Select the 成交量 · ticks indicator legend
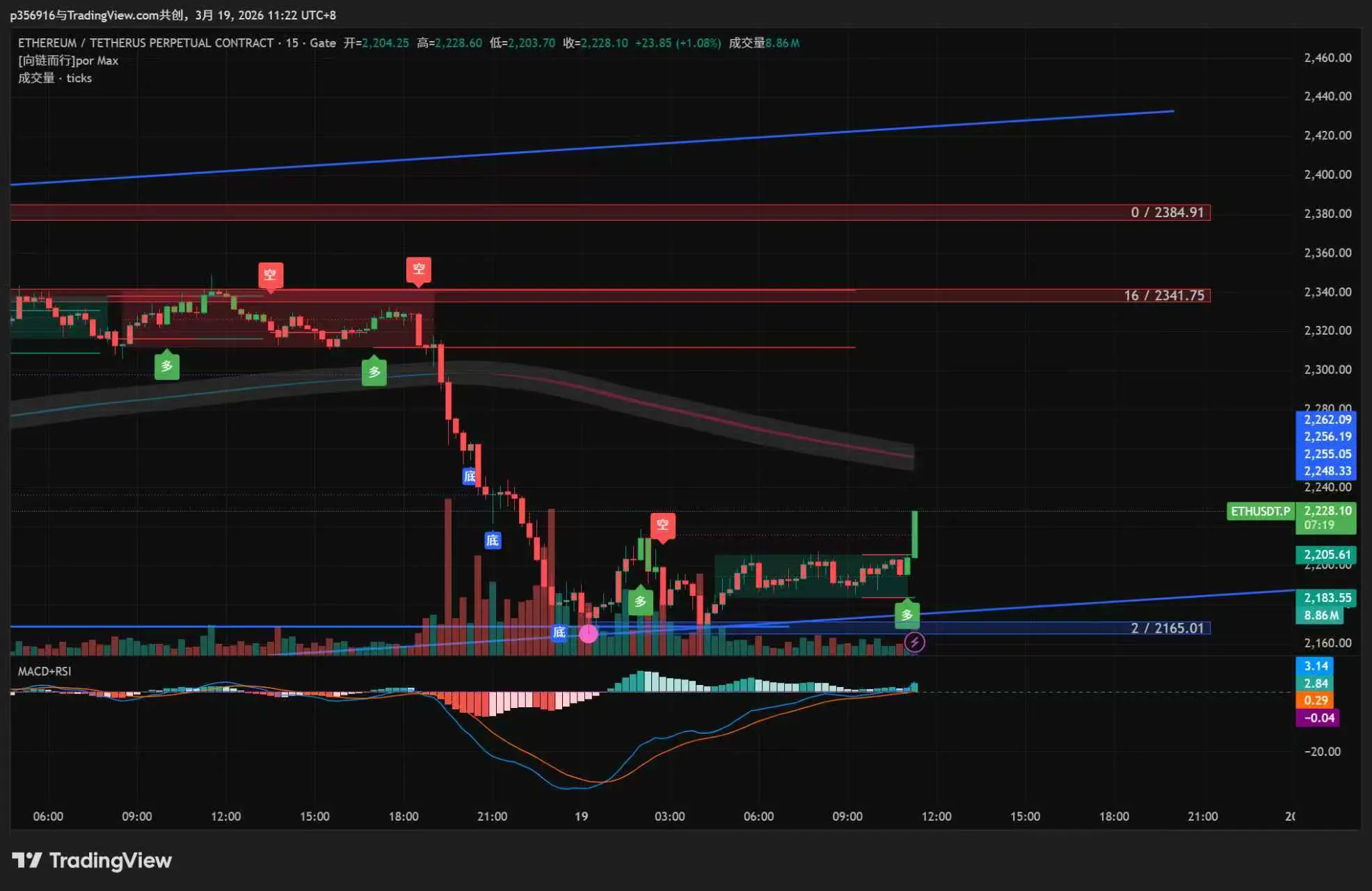This screenshot has width=1372, height=891. click(x=55, y=78)
